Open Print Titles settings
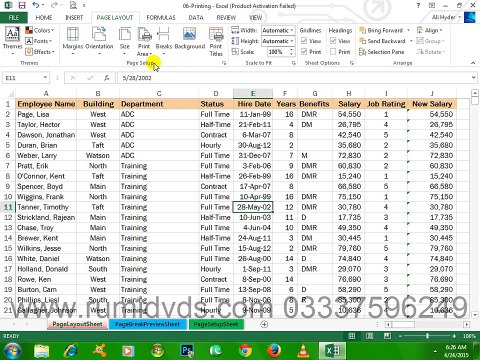The width and height of the screenshot is (480, 360). point(216,41)
